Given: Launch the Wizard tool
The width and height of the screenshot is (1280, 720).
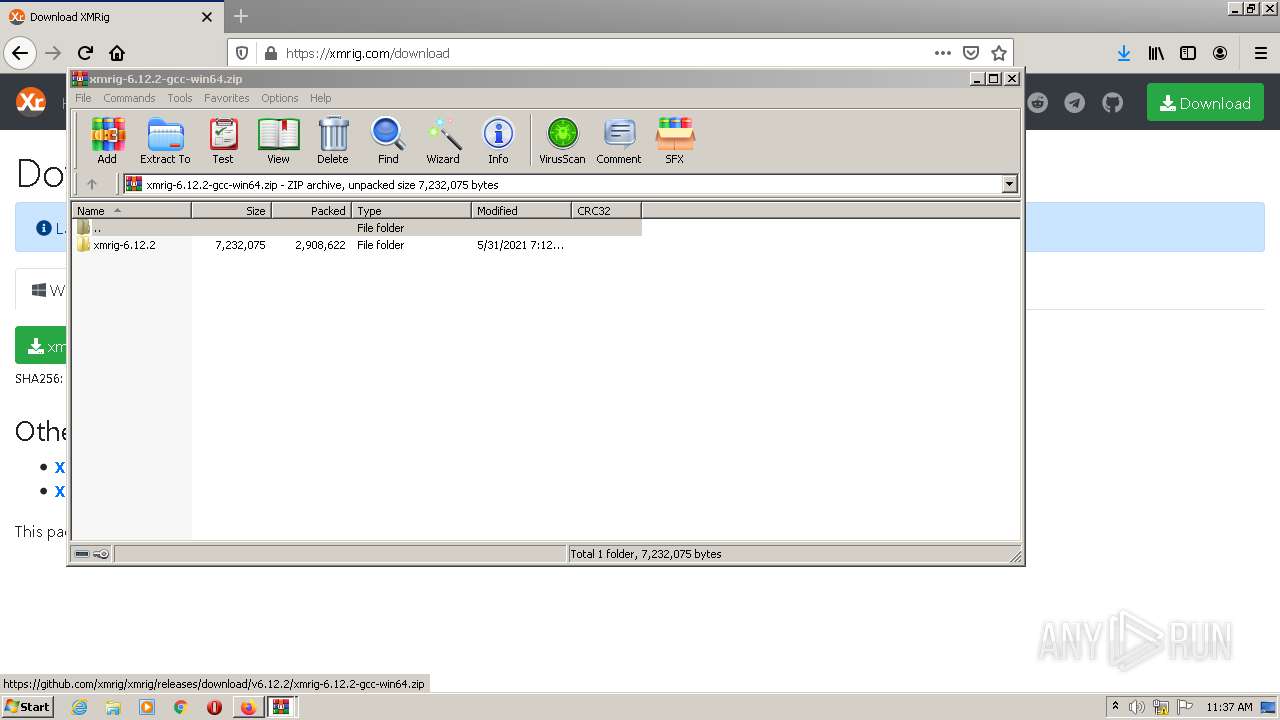Looking at the screenshot, I should (443, 140).
